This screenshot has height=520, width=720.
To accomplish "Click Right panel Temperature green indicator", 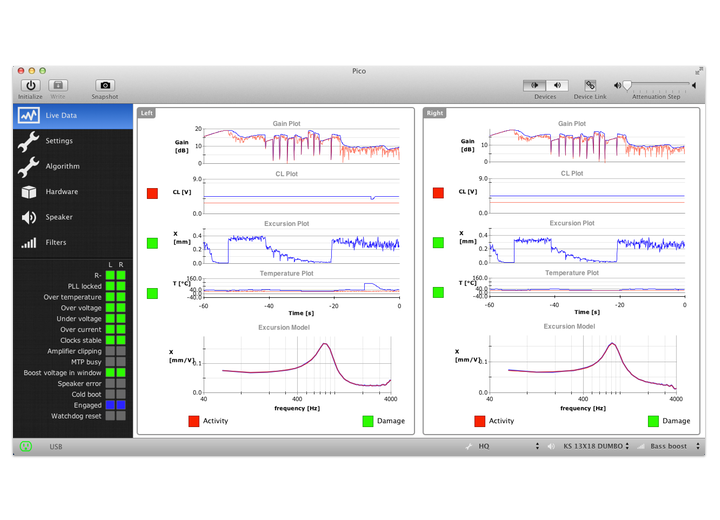I will click(x=439, y=292).
